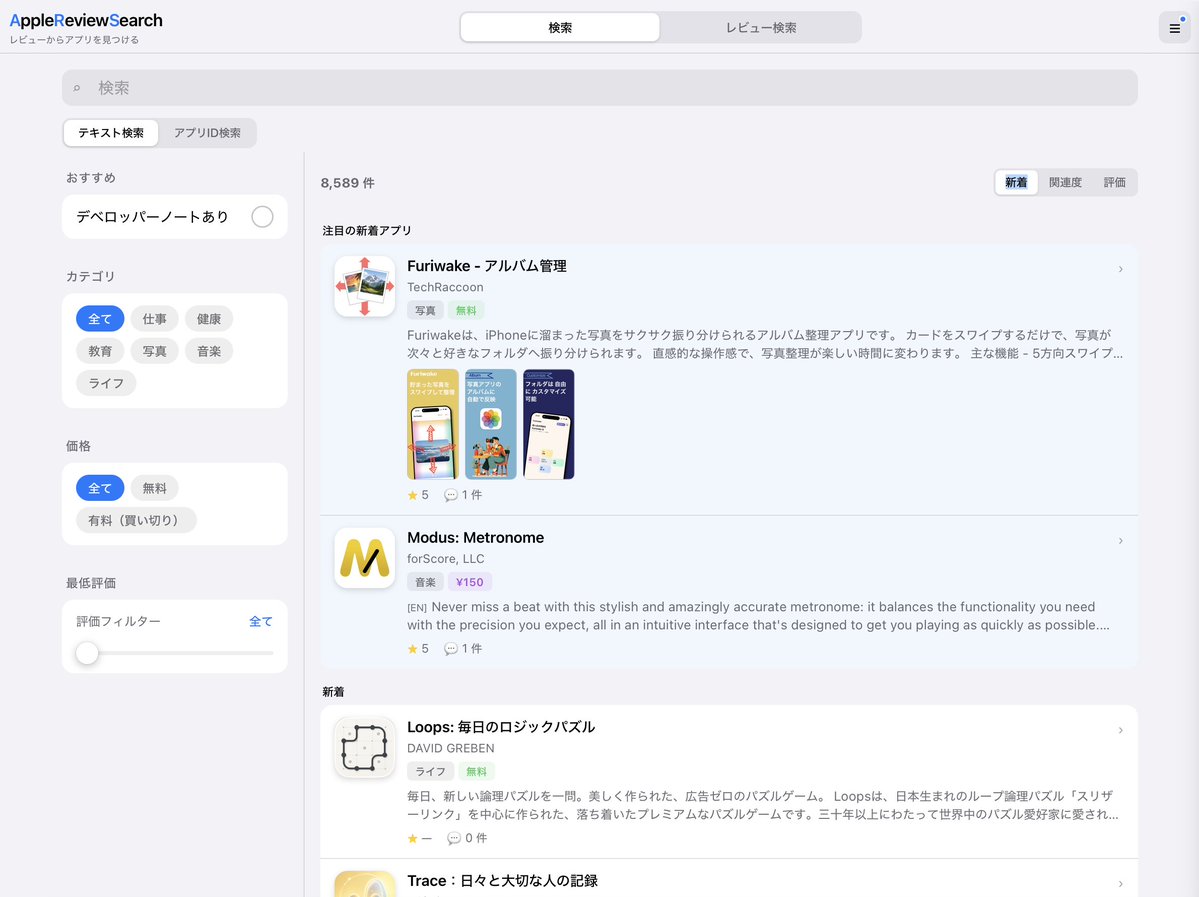The height and width of the screenshot is (897, 1199).
Task: Select the アプリID検索 tab
Action: coord(207,133)
